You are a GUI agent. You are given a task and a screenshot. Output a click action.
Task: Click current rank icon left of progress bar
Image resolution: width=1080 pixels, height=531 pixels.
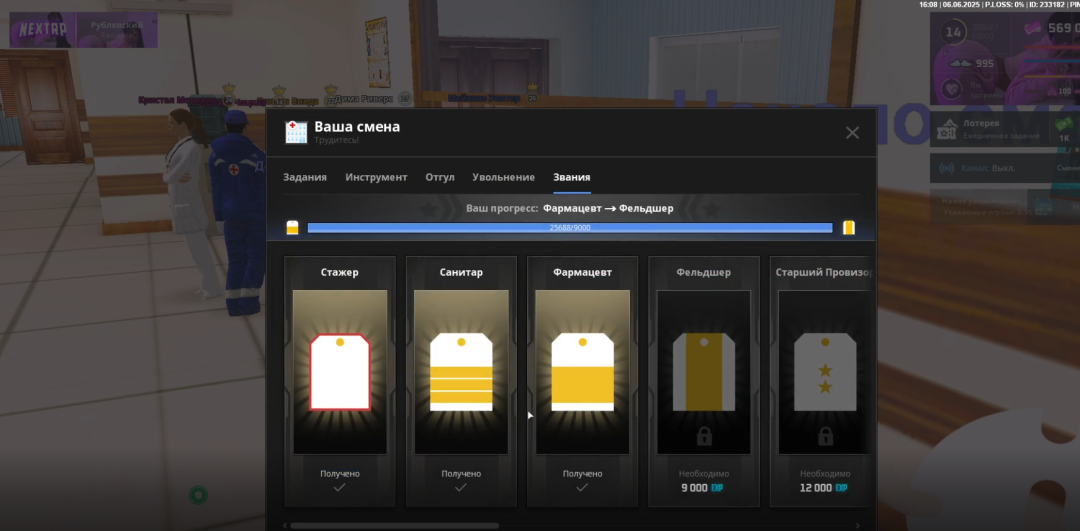pyautogui.click(x=292, y=228)
